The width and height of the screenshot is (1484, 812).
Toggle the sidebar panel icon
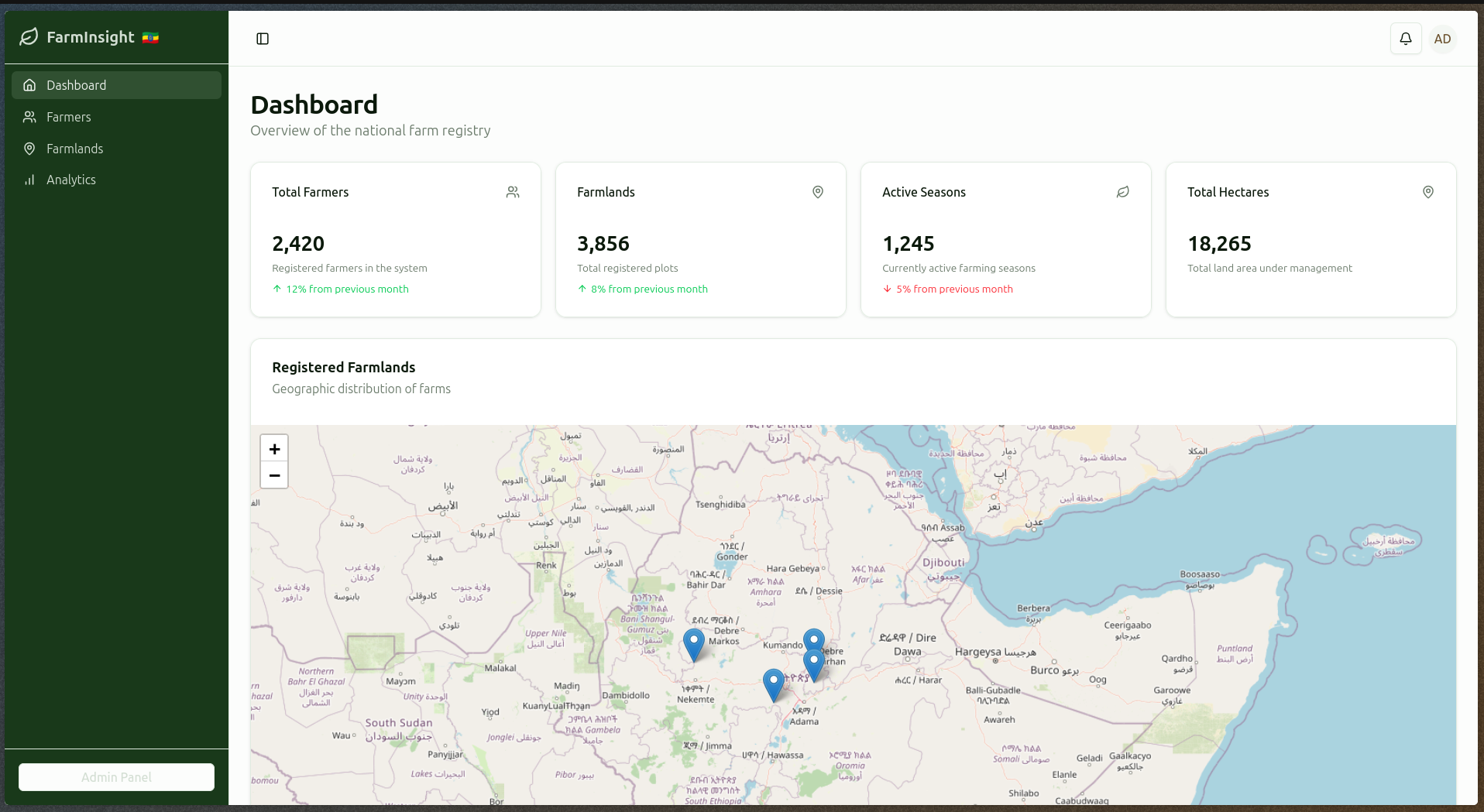263,39
